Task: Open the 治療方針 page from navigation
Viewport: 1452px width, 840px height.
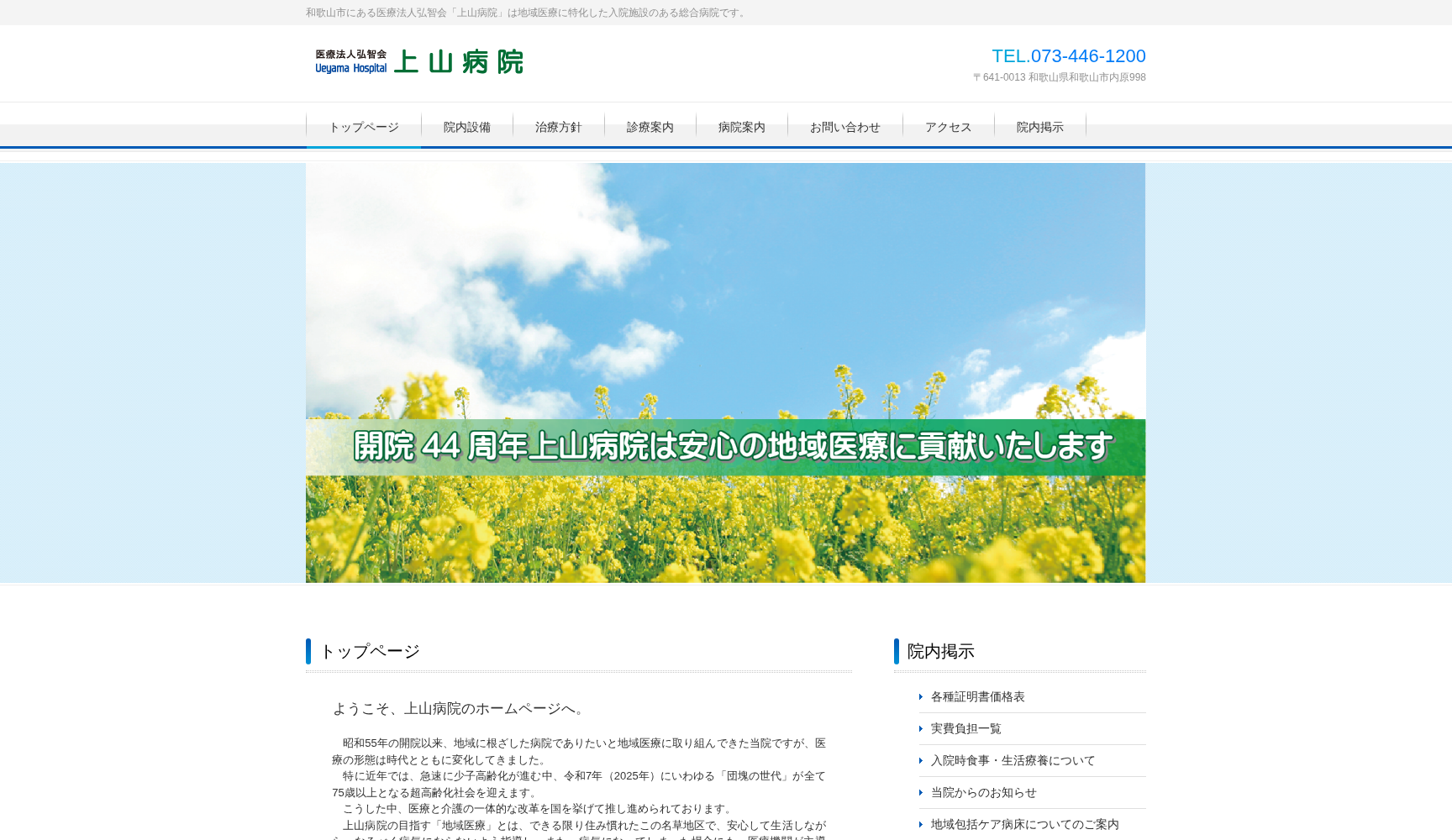Action: 559,127
